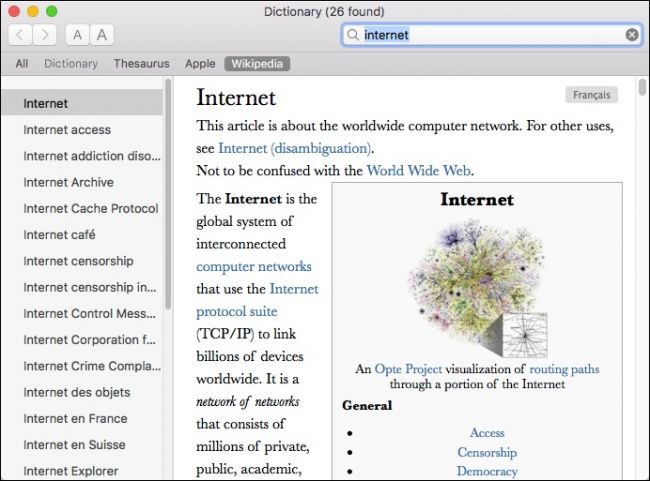This screenshot has height=481, width=650.
Task: Open 'Internet Corporation f...' result
Action: coord(82,340)
